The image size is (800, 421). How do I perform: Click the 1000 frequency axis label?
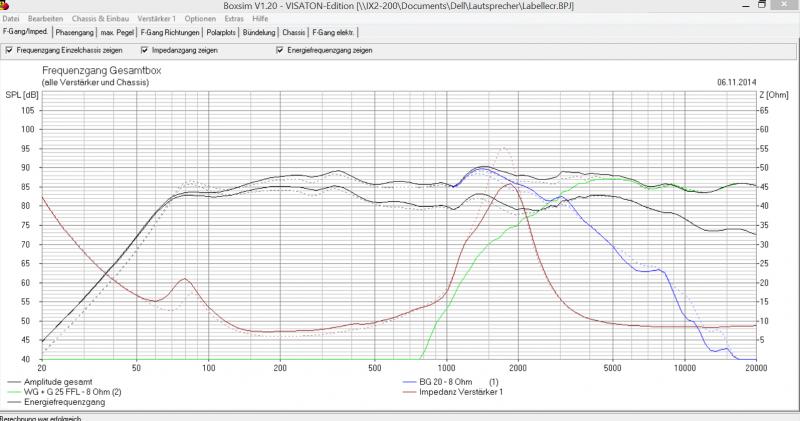(446, 367)
